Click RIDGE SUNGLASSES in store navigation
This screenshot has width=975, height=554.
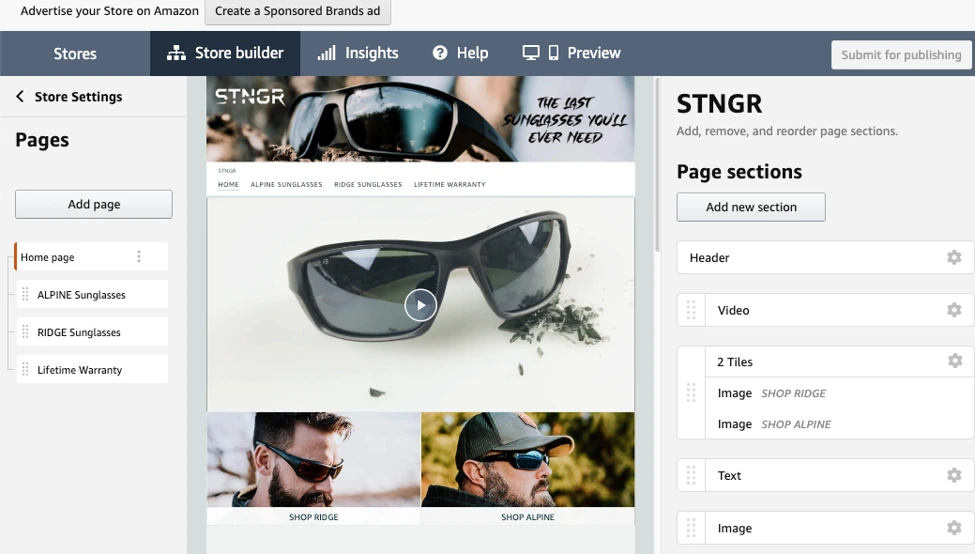(368, 184)
